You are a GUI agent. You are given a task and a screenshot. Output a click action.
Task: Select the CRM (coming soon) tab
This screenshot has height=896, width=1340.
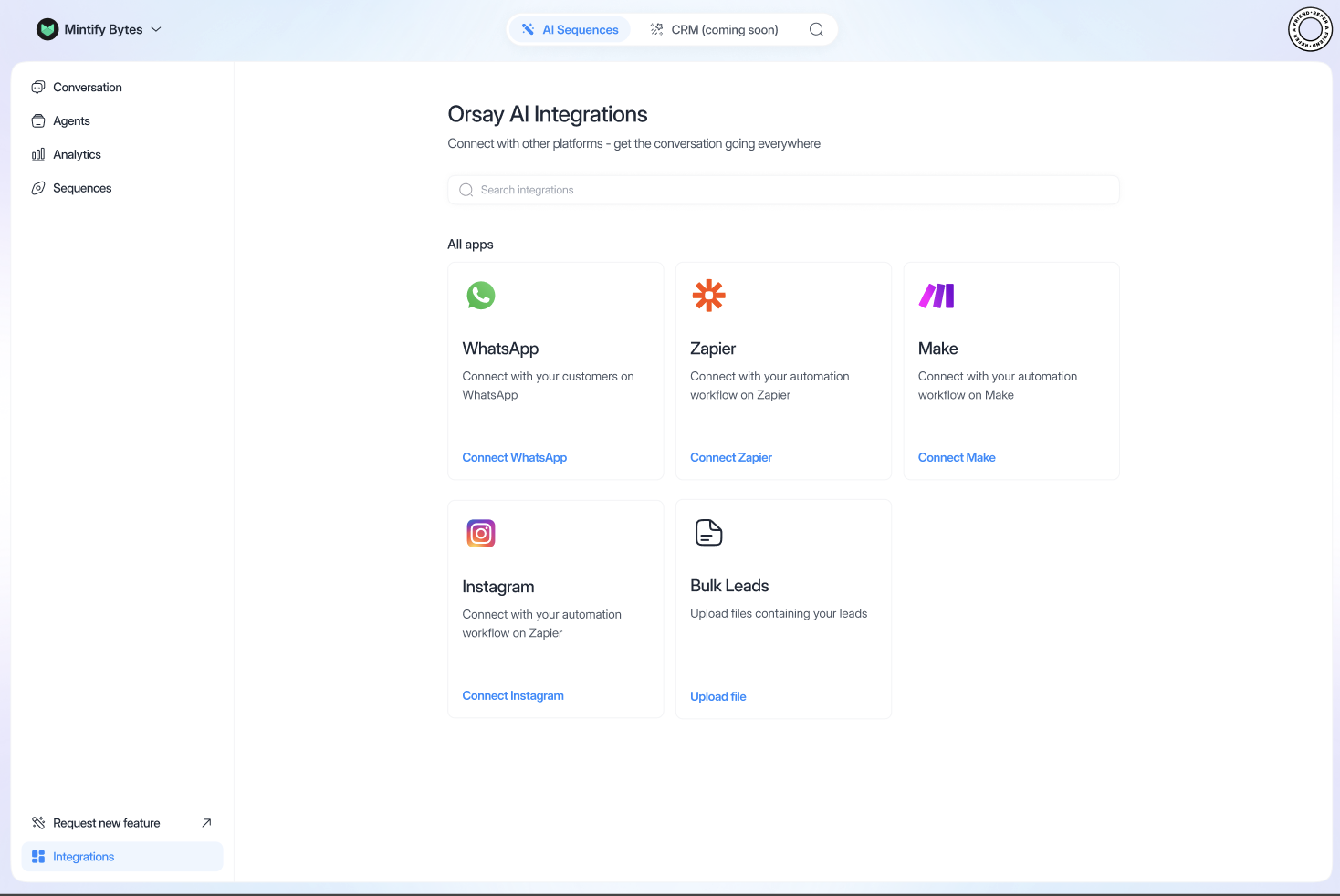[714, 29]
